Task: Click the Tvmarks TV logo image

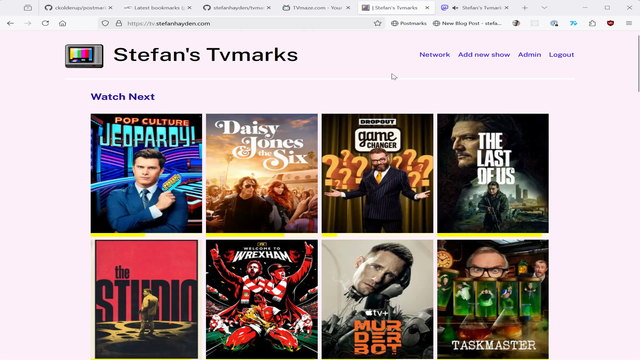Action: (x=84, y=56)
